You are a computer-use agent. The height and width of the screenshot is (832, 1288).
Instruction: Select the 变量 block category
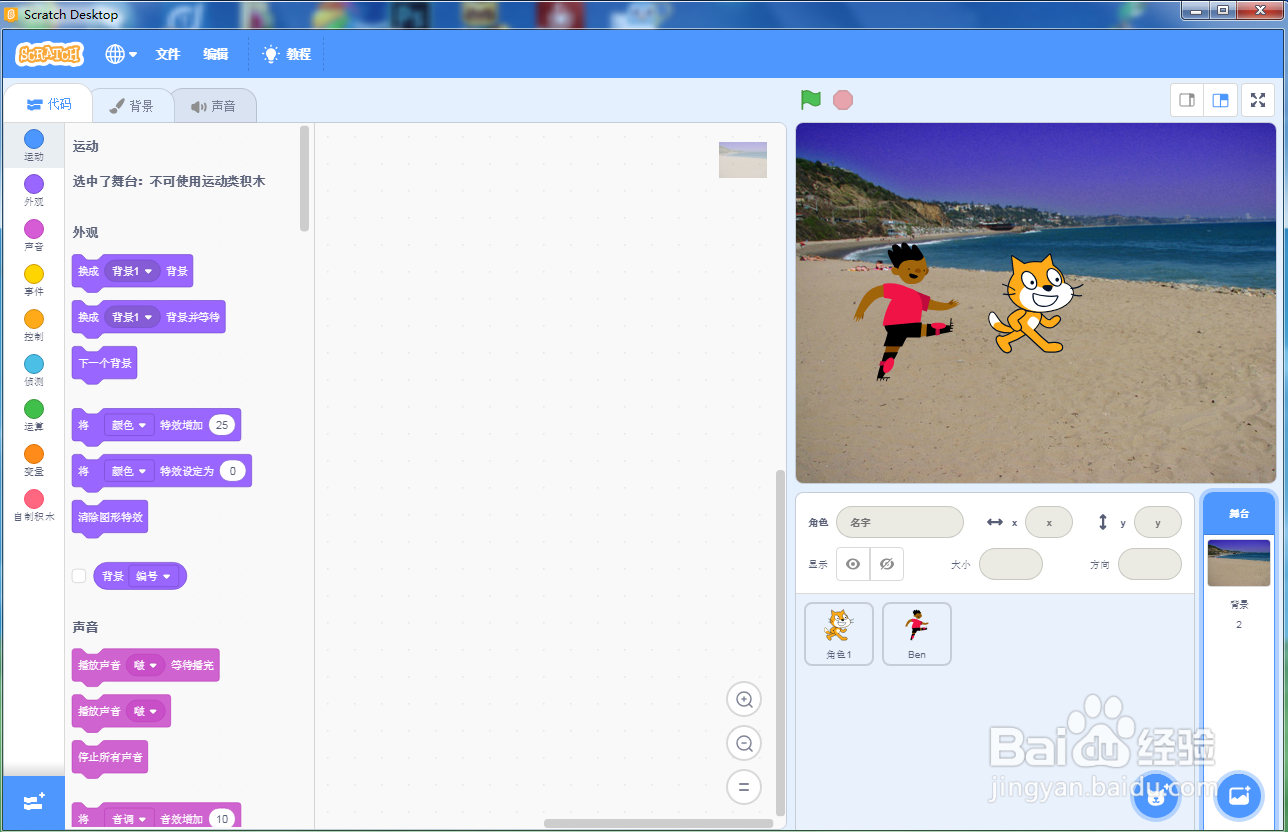click(34, 460)
